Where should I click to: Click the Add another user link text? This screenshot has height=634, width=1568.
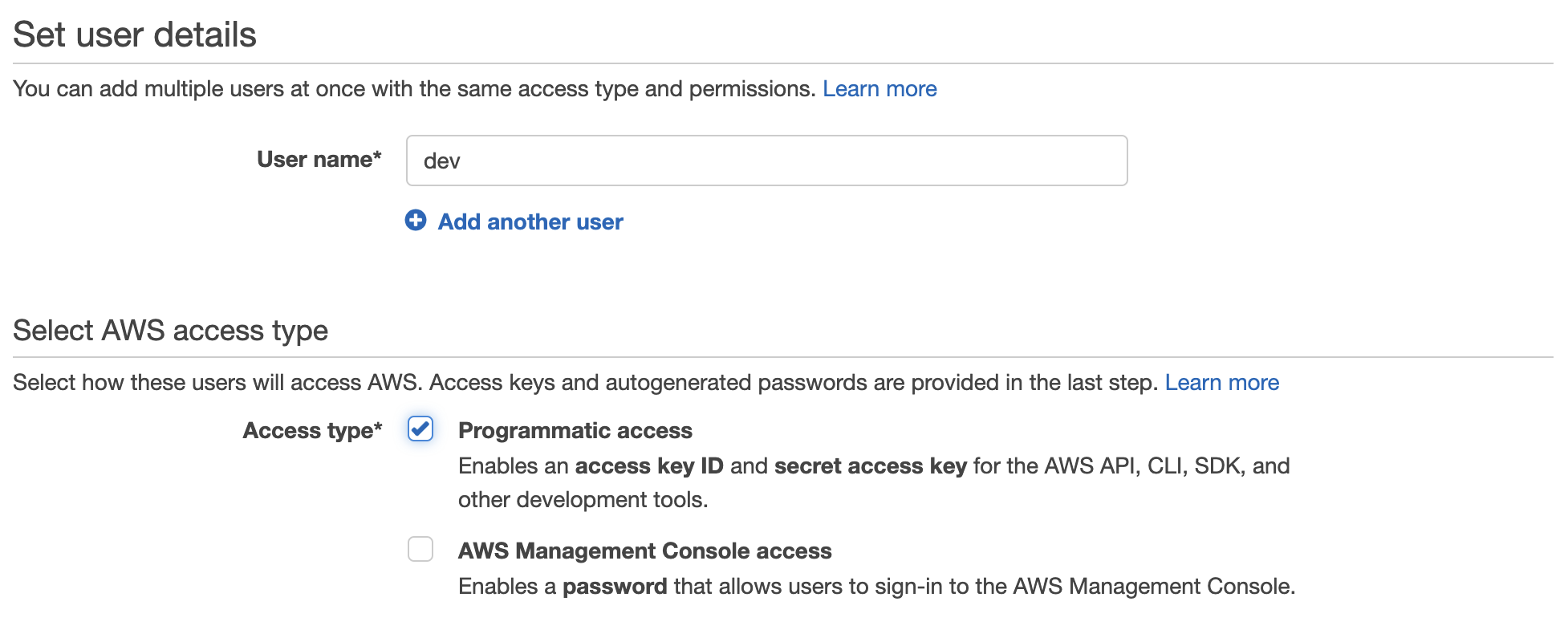tap(530, 222)
